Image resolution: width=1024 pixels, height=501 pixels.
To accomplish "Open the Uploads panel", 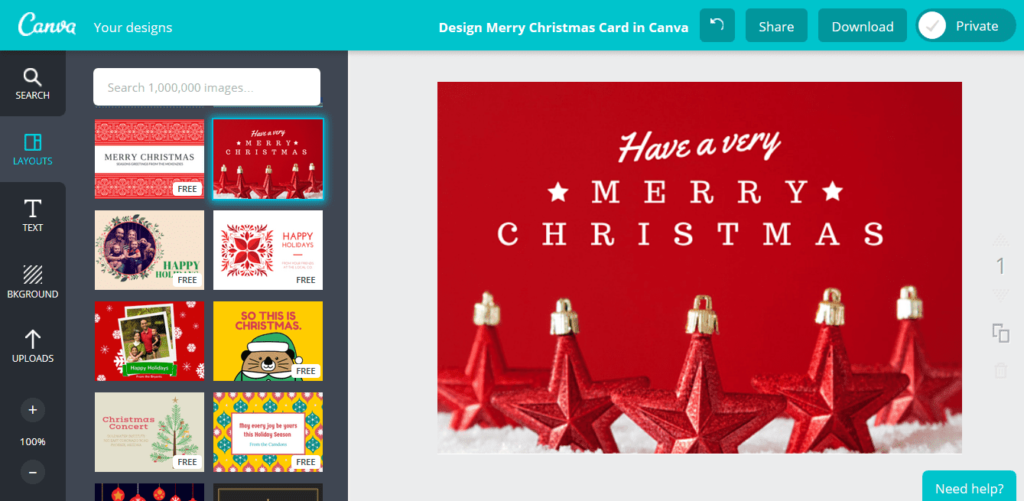I will click(x=32, y=346).
